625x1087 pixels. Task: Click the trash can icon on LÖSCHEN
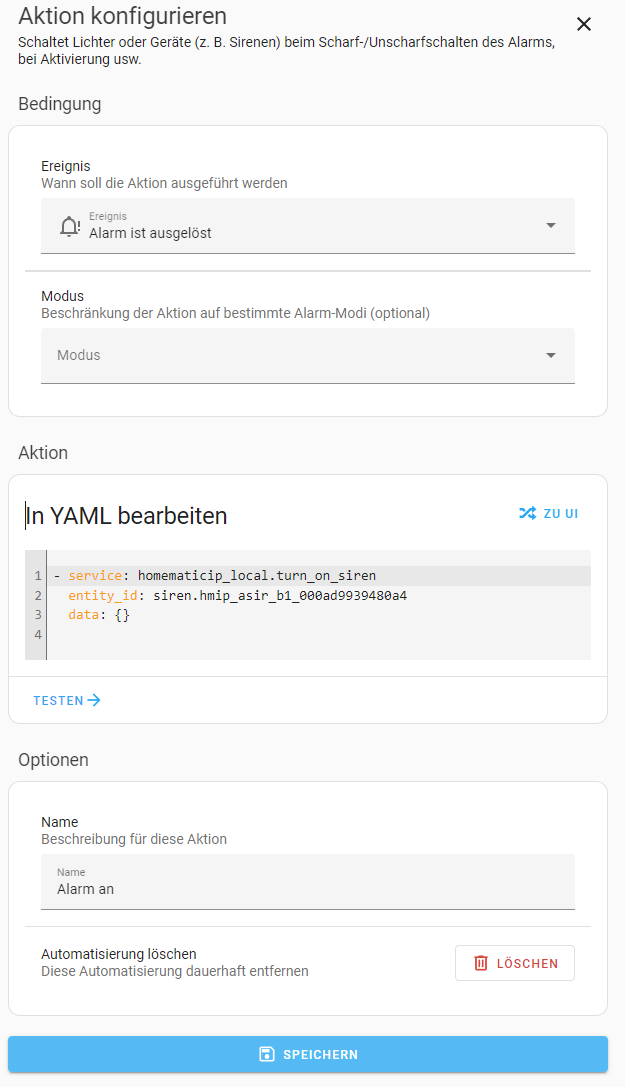[x=481, y=963]
